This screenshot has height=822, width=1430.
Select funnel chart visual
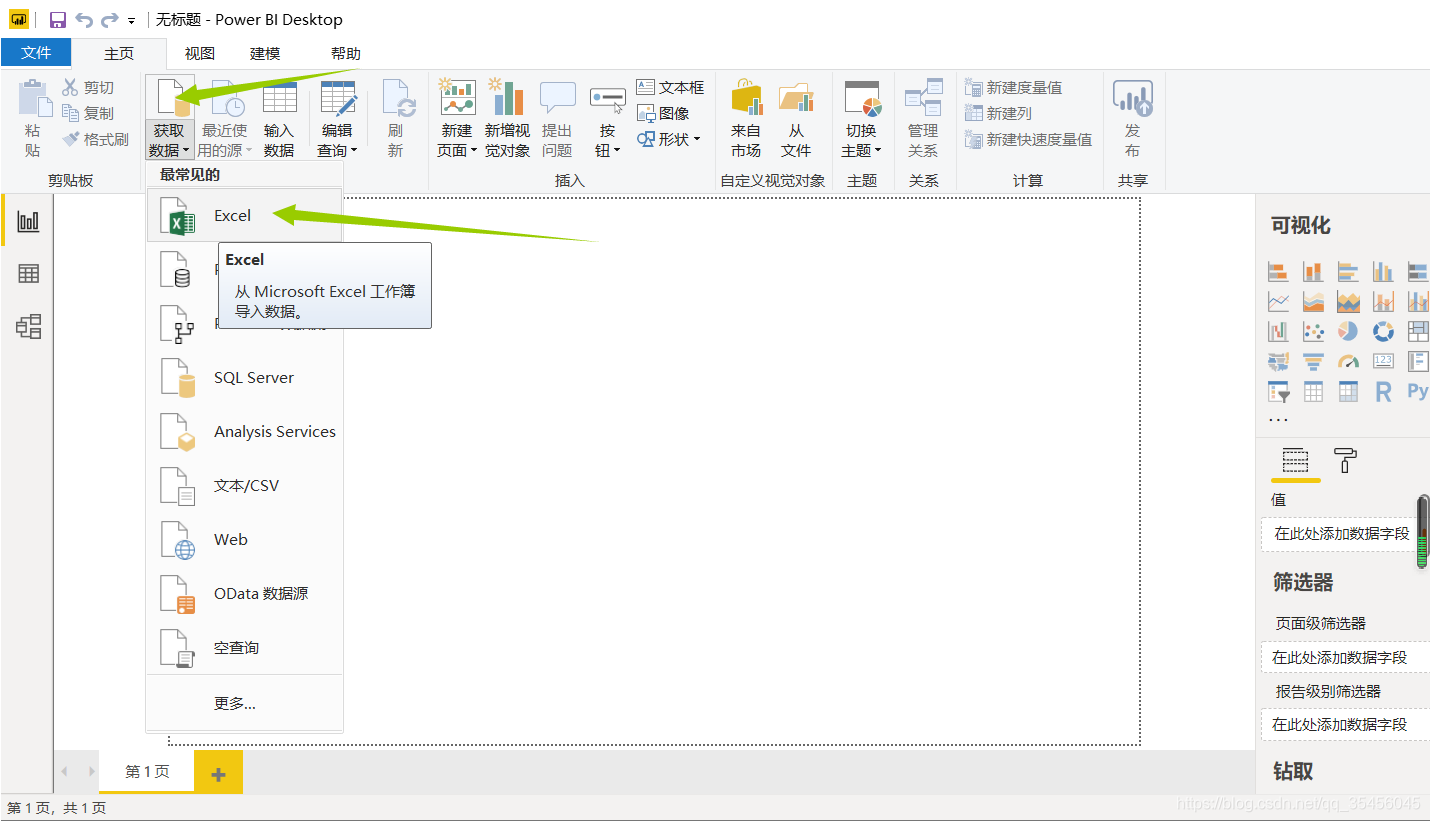[x=1313, y=361]
